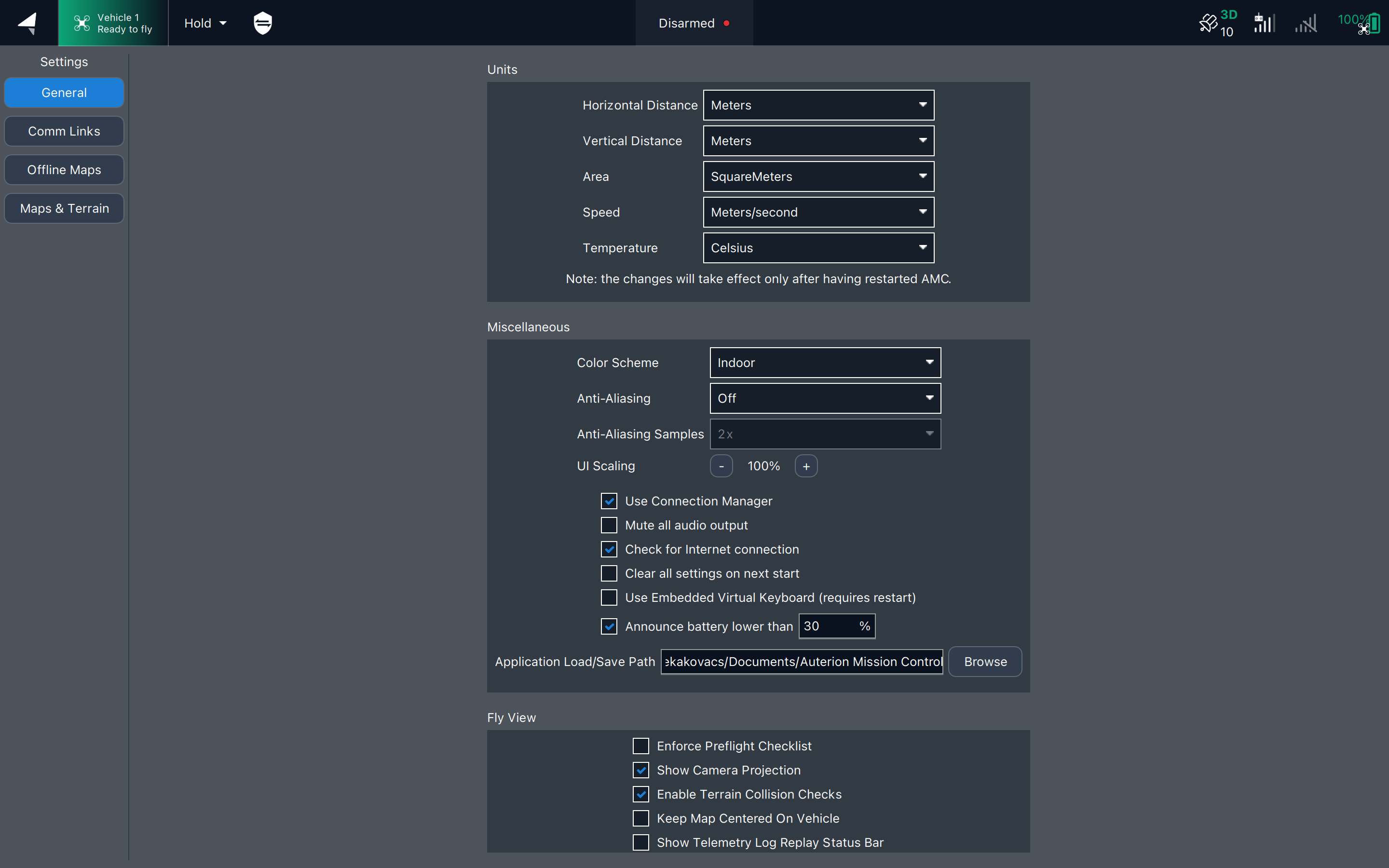1389x868 pixels.
Task: Click the battery announce percentage input field
Action: pyautogui.click(x=828, y=626)
